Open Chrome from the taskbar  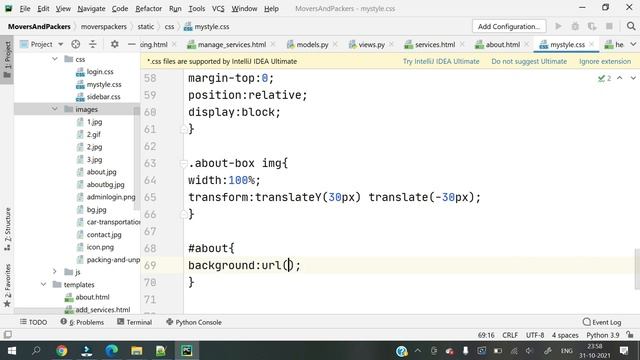point(62,351)
